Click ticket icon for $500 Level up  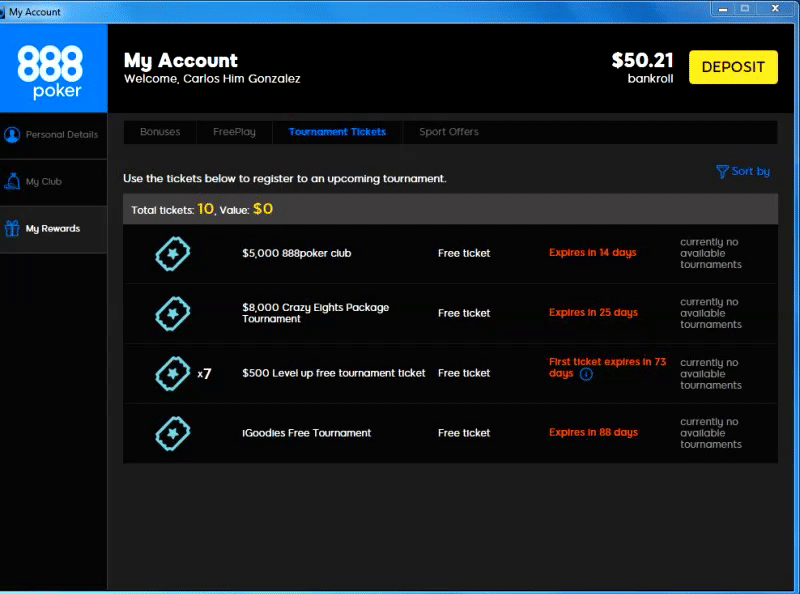pyautogui.click(x=172, y=374)
